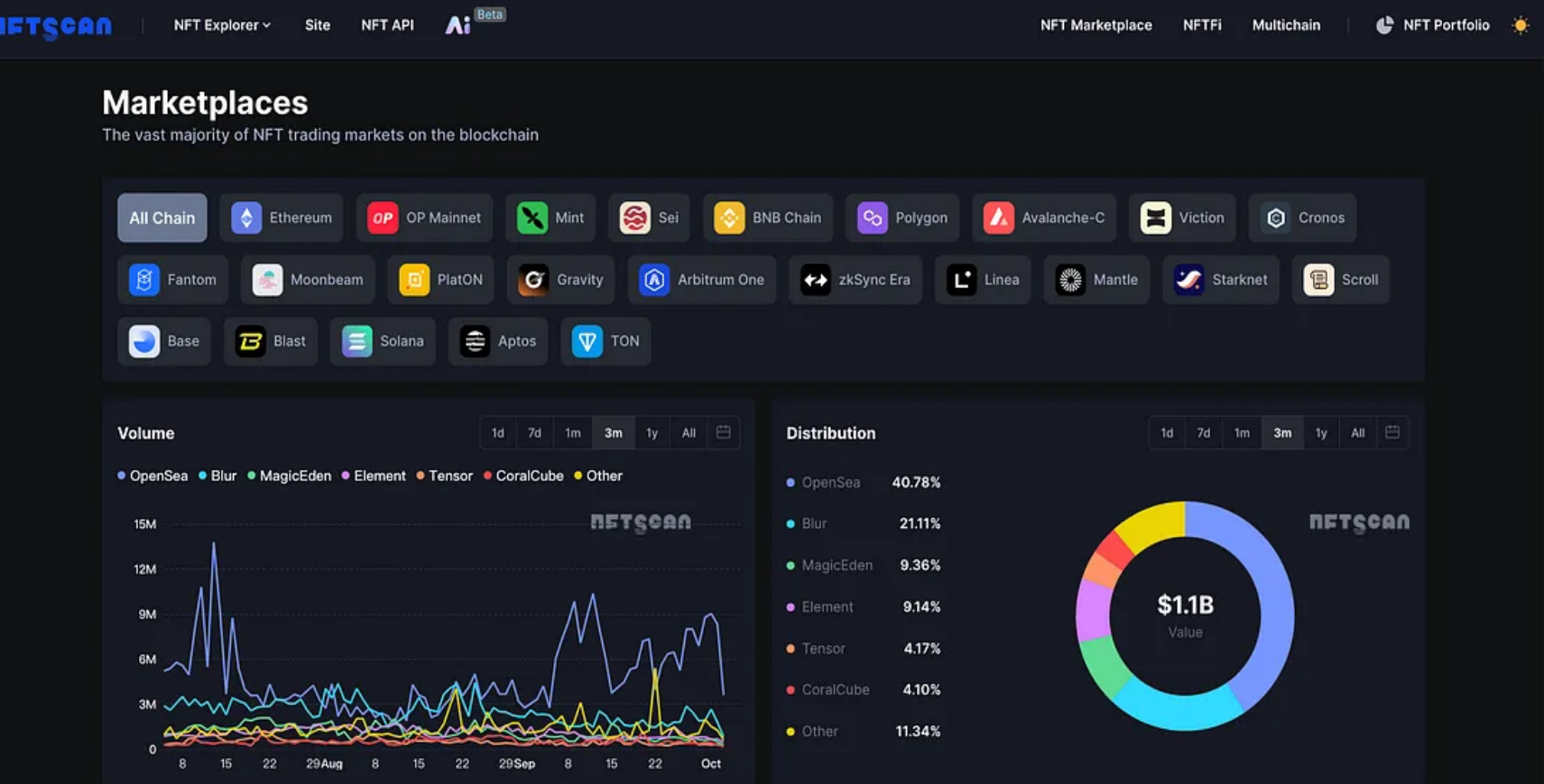The image size is (1544, 784).
Task: Toggle light theme sun icon
Action: [x=1521, y=25]
